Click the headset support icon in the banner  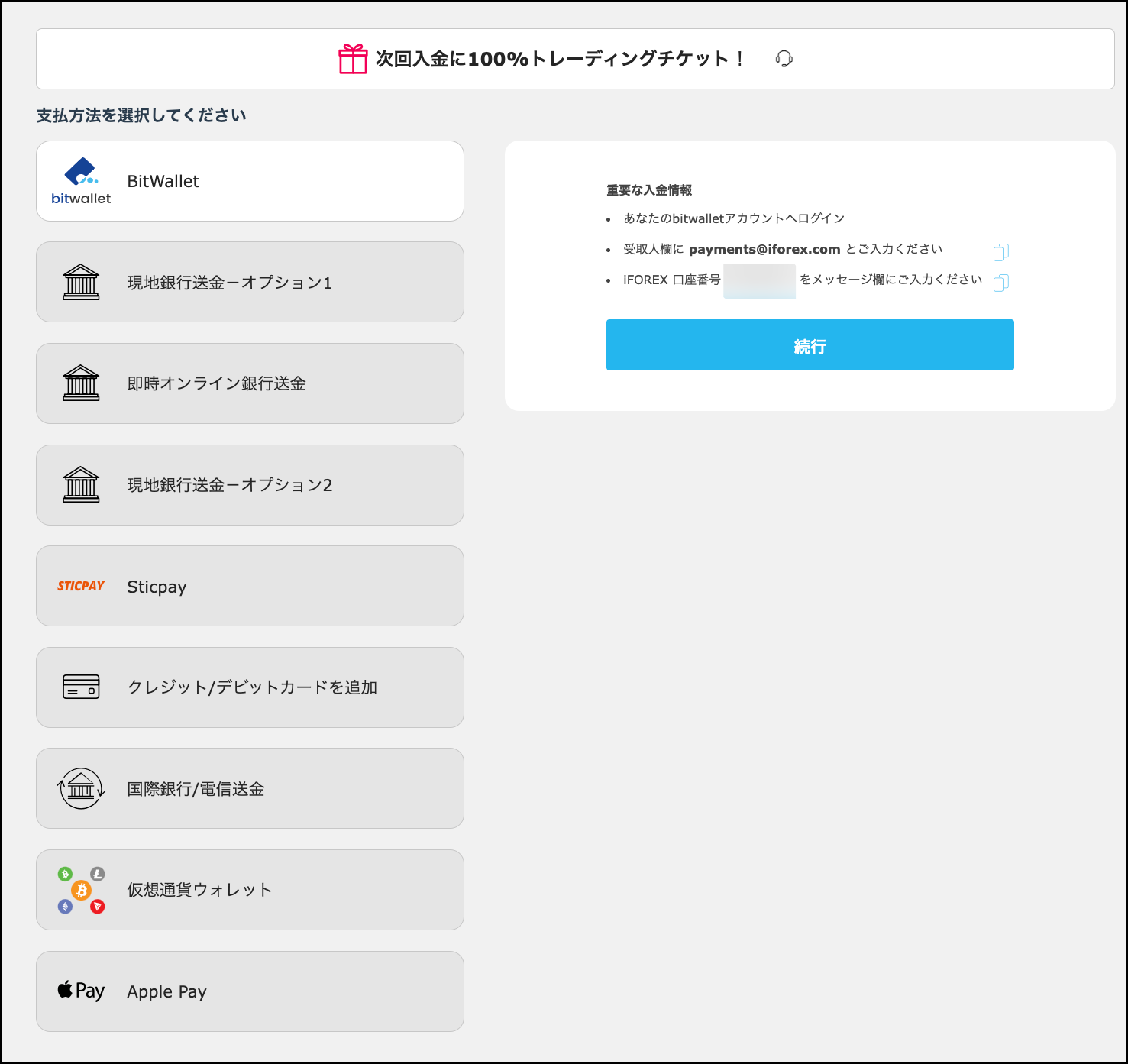[784, 58]
